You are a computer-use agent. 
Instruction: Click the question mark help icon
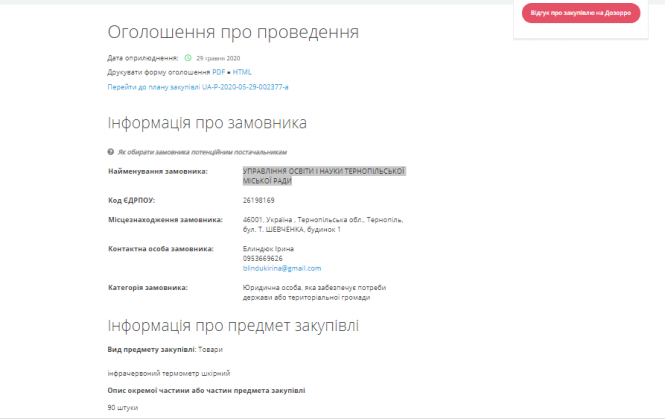coord(111,152)
